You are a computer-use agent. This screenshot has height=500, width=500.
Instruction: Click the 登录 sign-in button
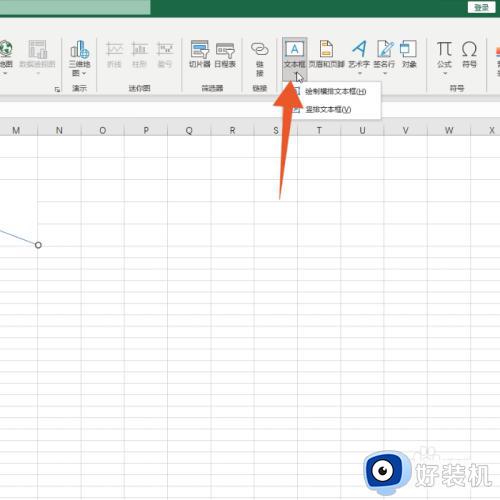(x=481, y=7)
